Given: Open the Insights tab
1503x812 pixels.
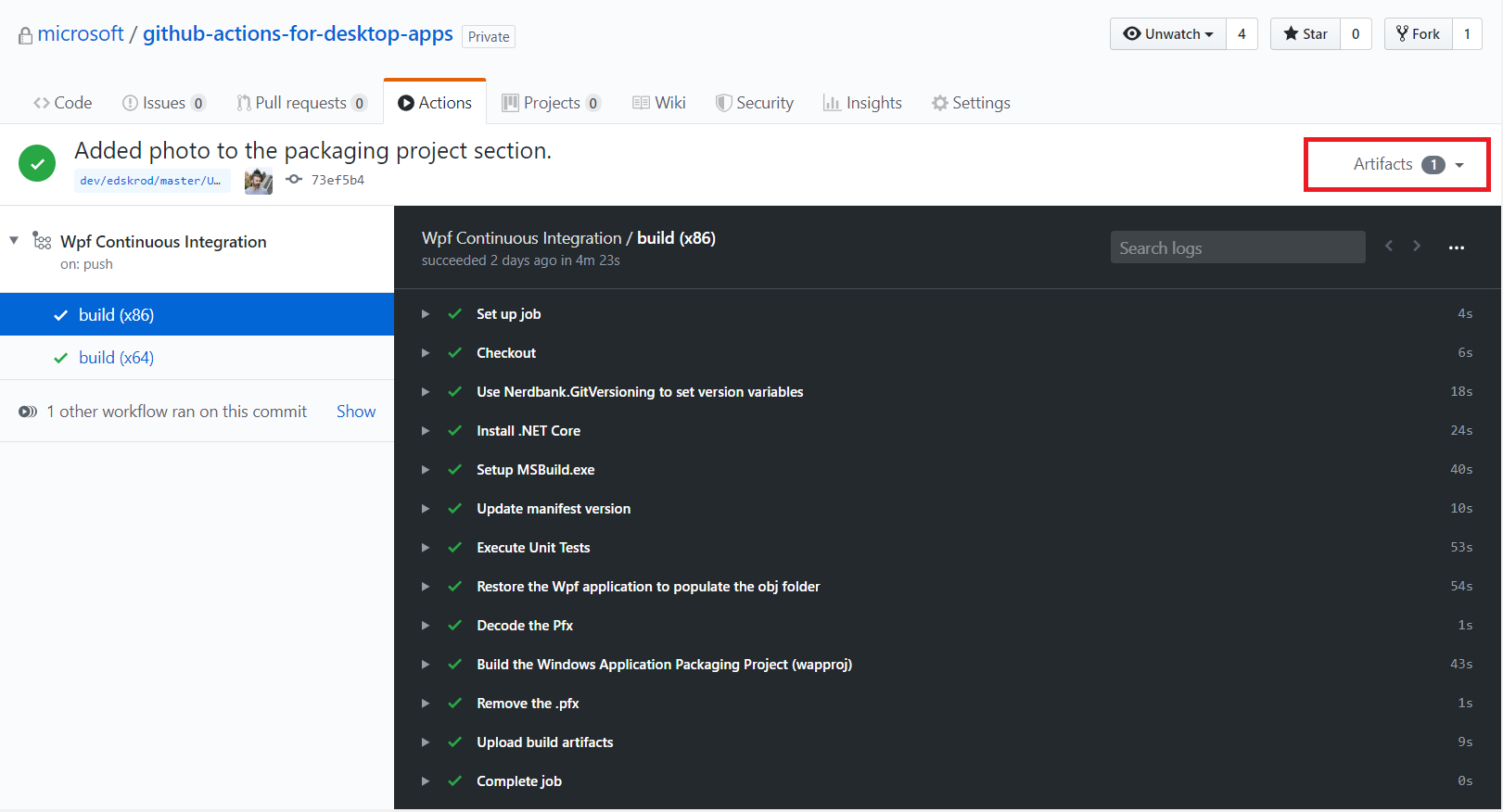Looking at the screenshot, I should 862,103.
